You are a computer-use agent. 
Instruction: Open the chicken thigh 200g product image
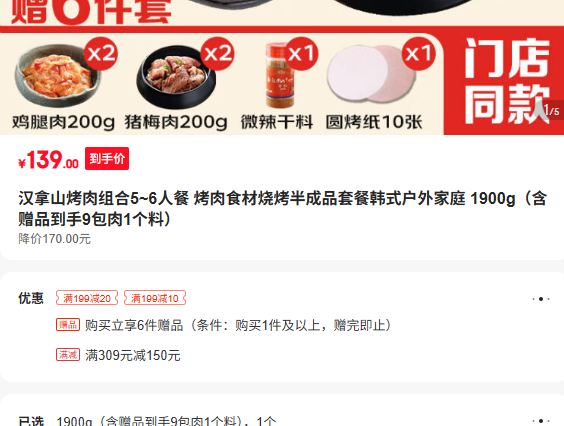[x=57, y=76]
